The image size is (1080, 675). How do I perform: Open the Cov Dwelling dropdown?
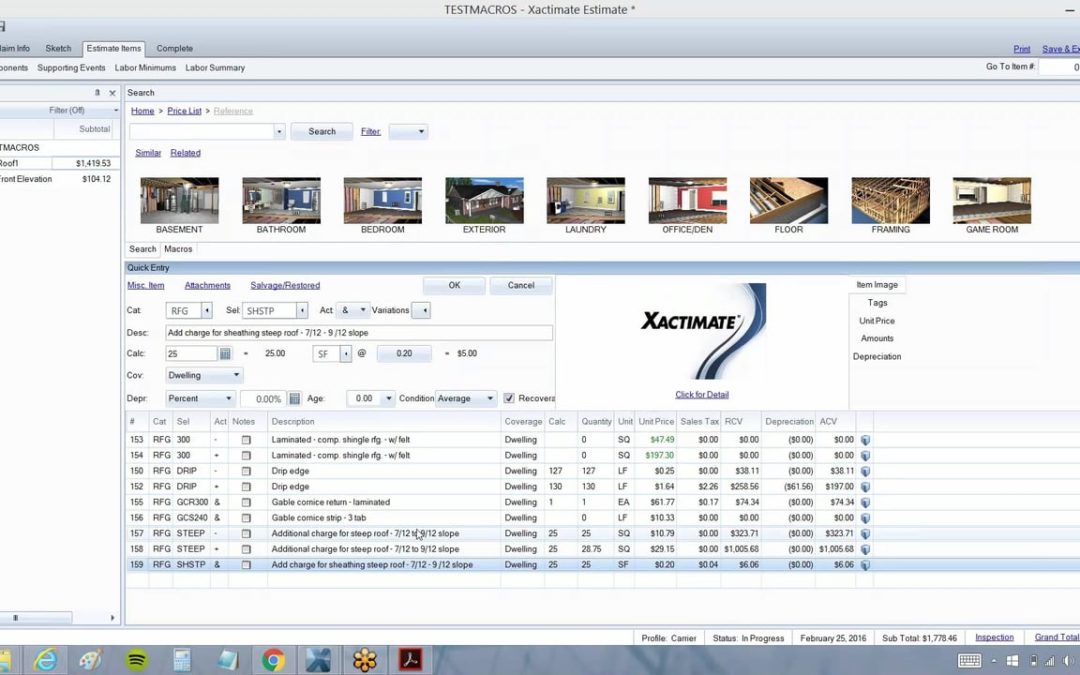(204, 375)
